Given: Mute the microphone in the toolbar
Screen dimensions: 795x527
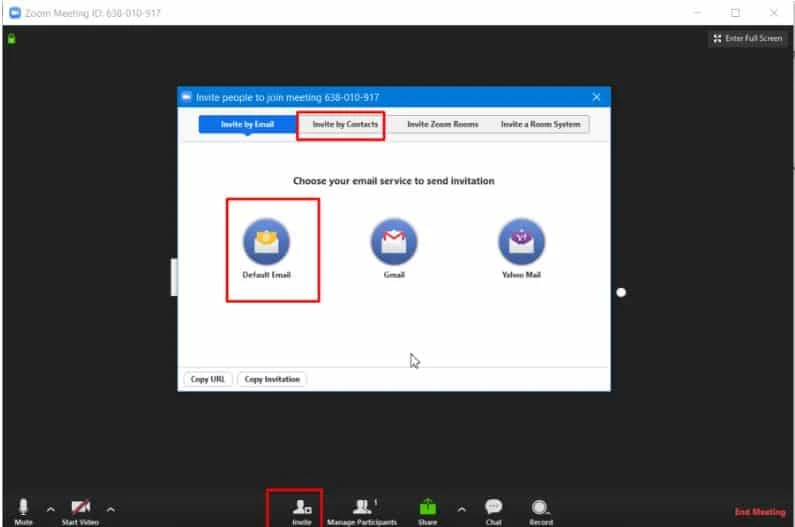Looking at the screenshot, I should click(x=23, y=512).
